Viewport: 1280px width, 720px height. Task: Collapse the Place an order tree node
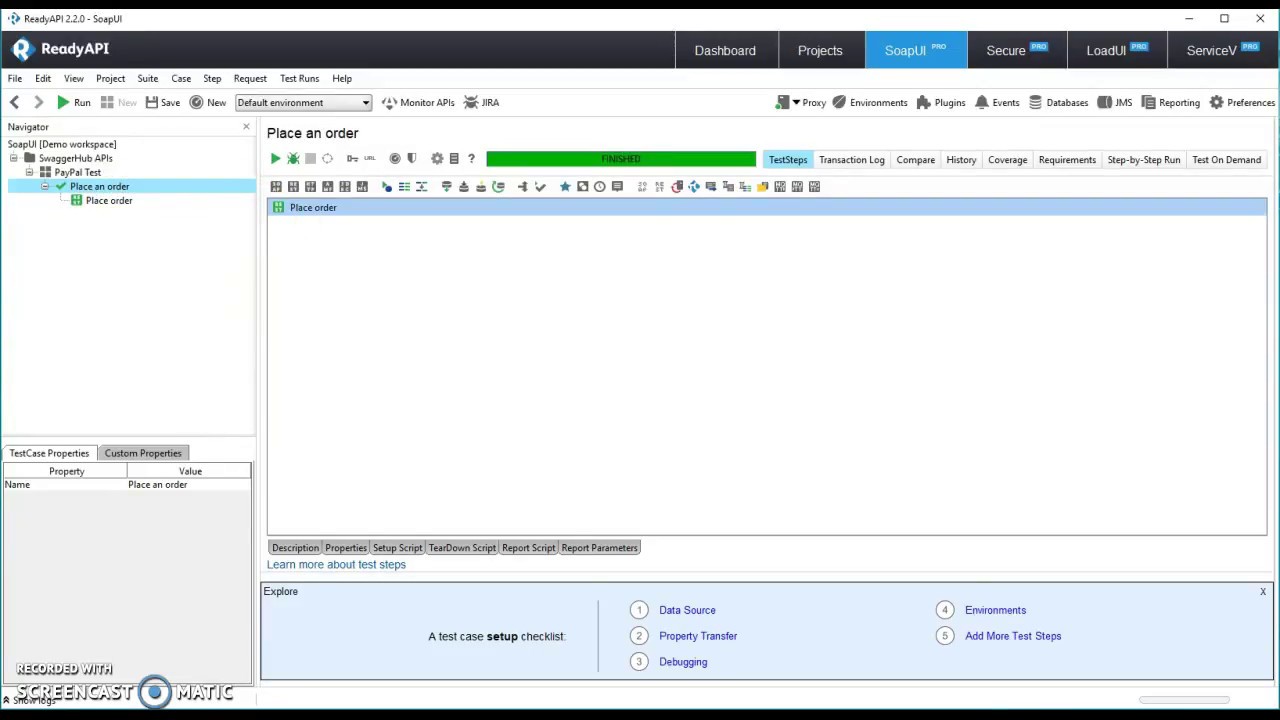[45, 186]
